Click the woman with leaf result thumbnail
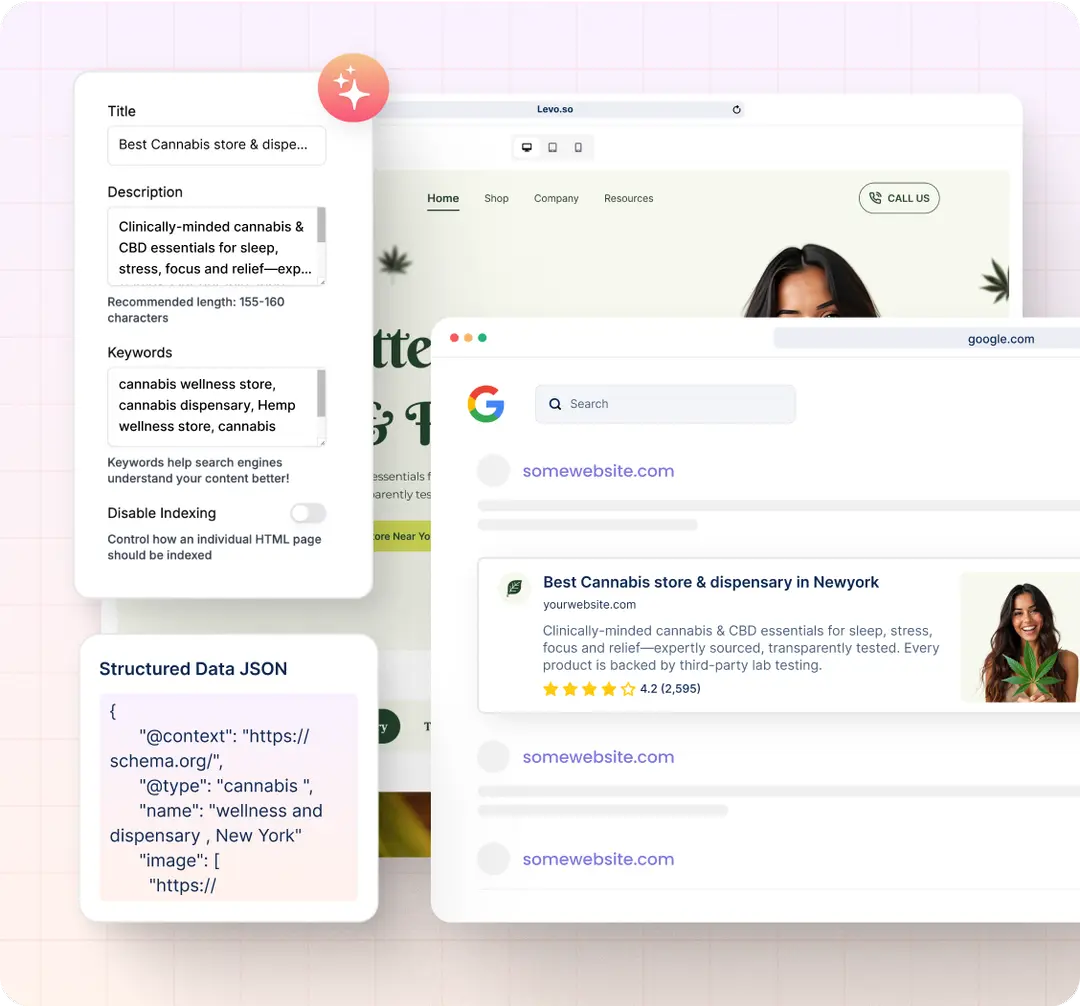The height and width of the screenshot is (1006, 1080). pyautogui.click(x=1020, y=638)
